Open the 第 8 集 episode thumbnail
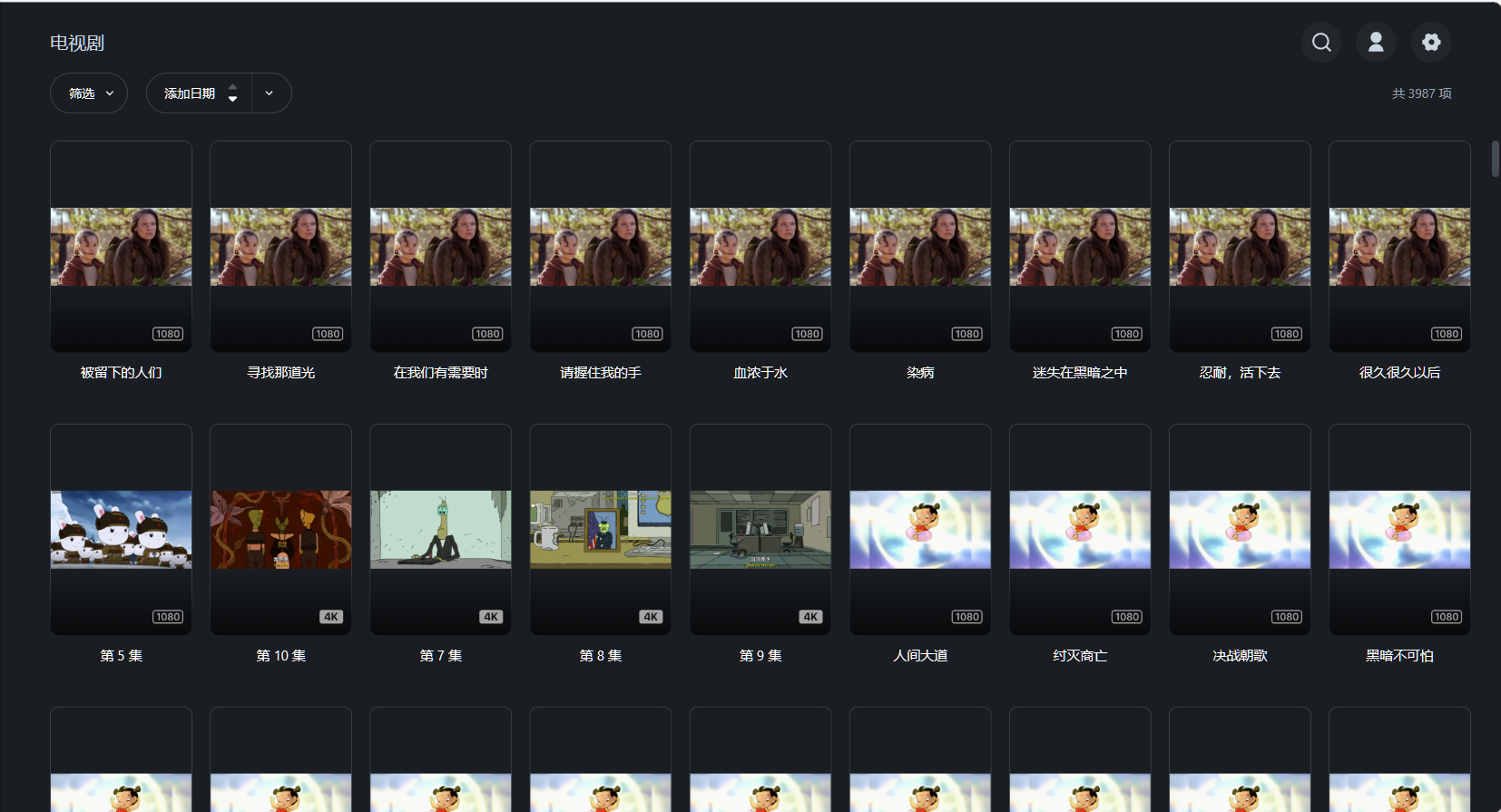Screen dimensions: 1501x812 [x=601, y=530]
